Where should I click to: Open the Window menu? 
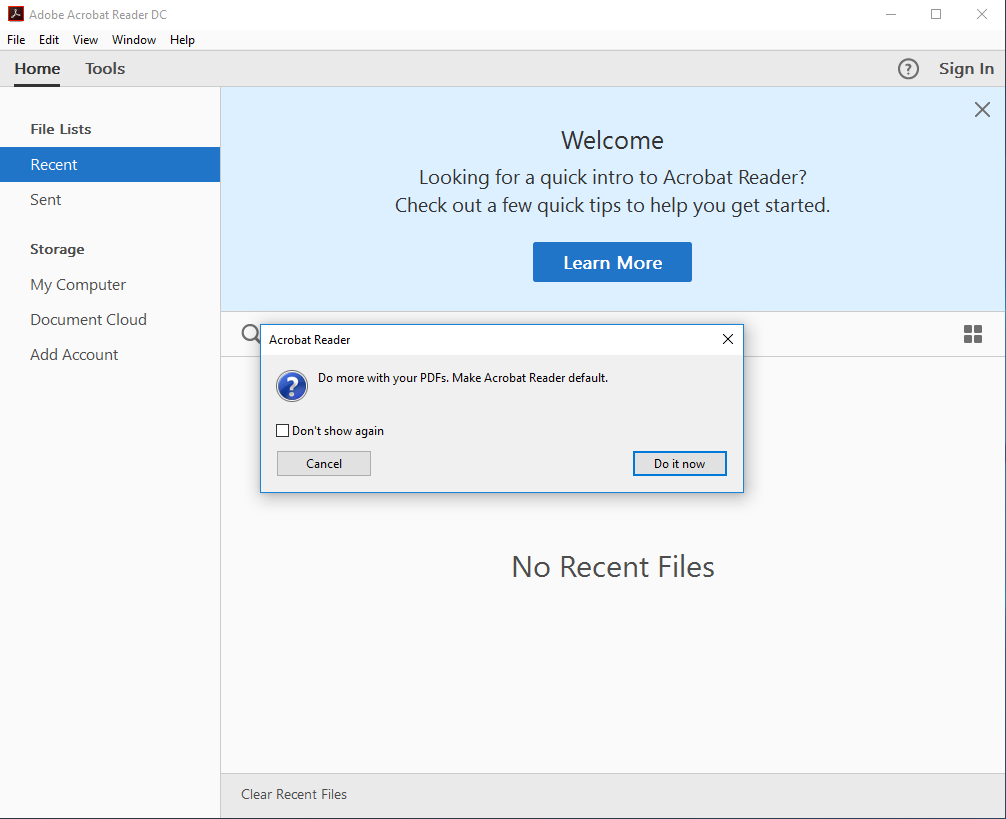(x=134, y=40)
